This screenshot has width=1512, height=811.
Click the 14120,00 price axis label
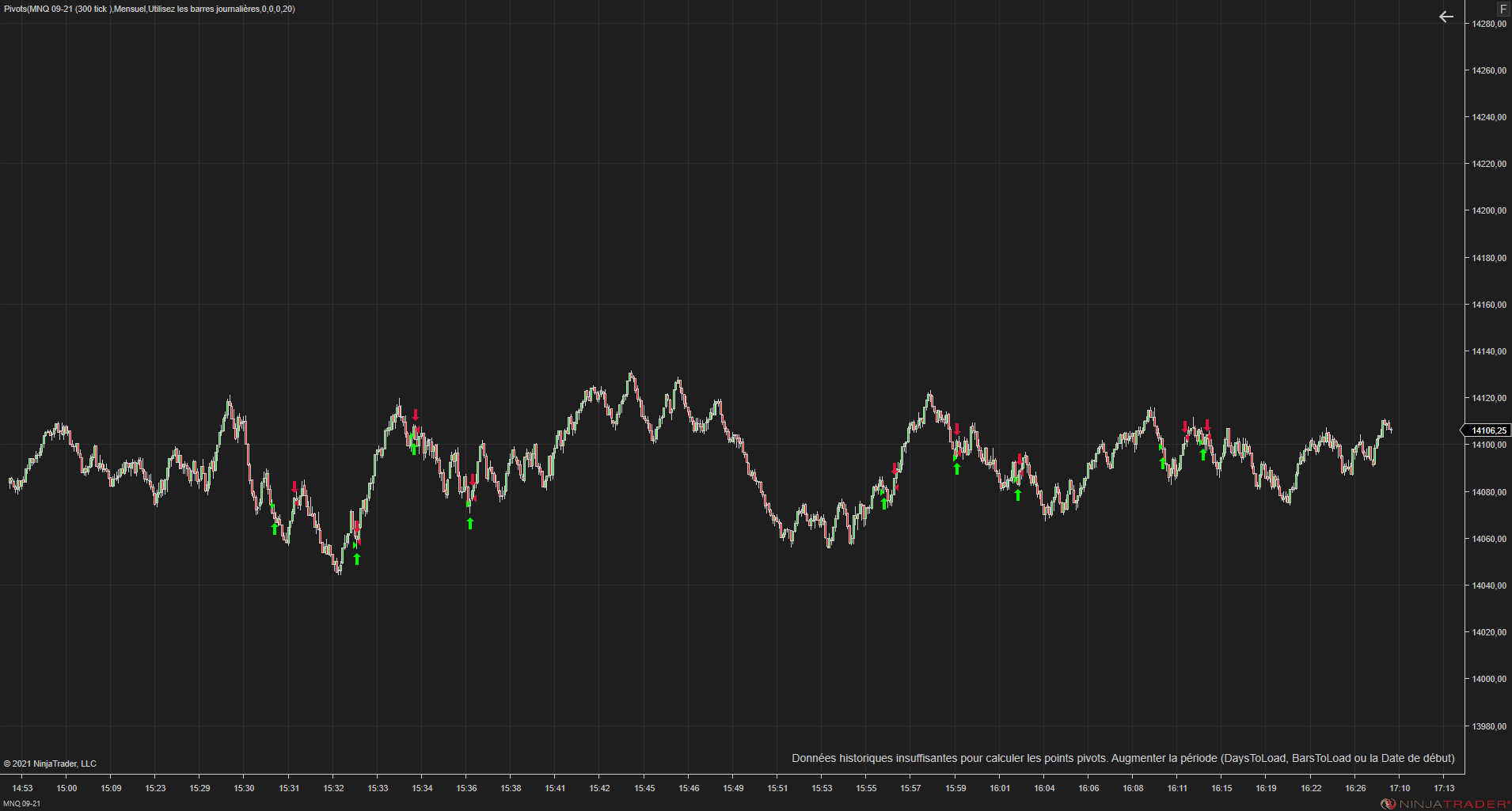pos(1489,398)
